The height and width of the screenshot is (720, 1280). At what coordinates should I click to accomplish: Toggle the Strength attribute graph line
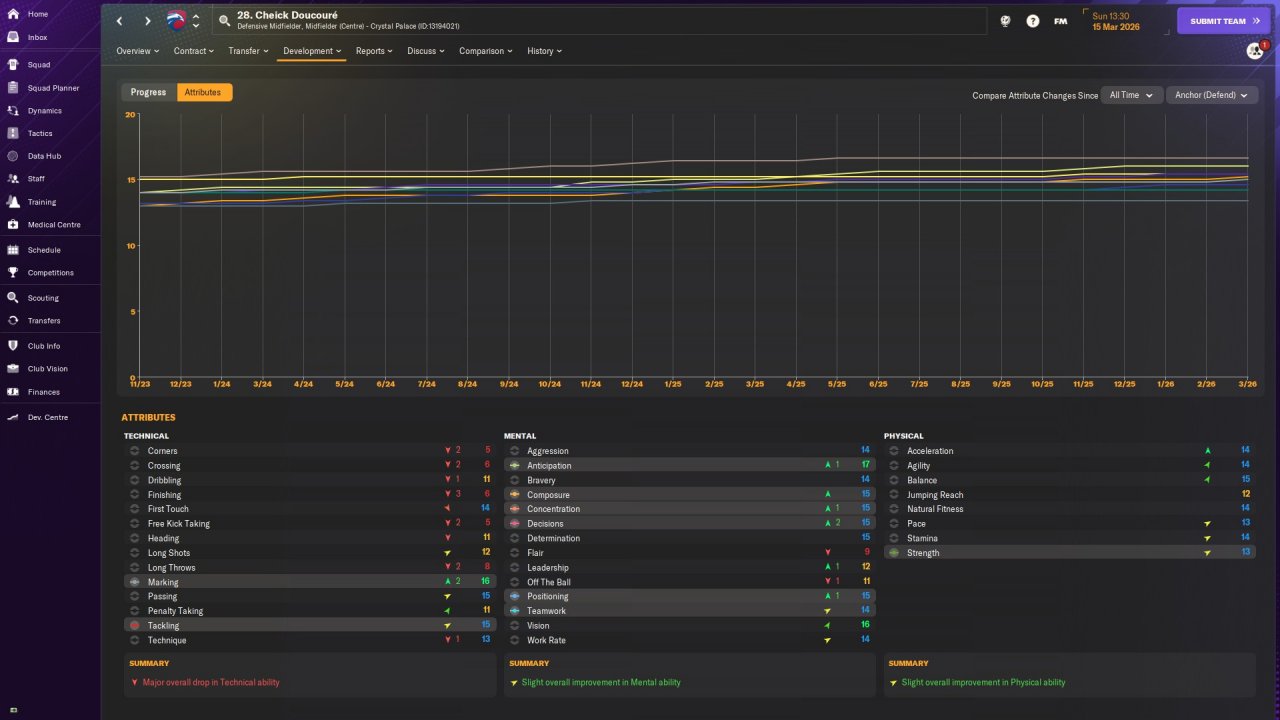[893, 553]
